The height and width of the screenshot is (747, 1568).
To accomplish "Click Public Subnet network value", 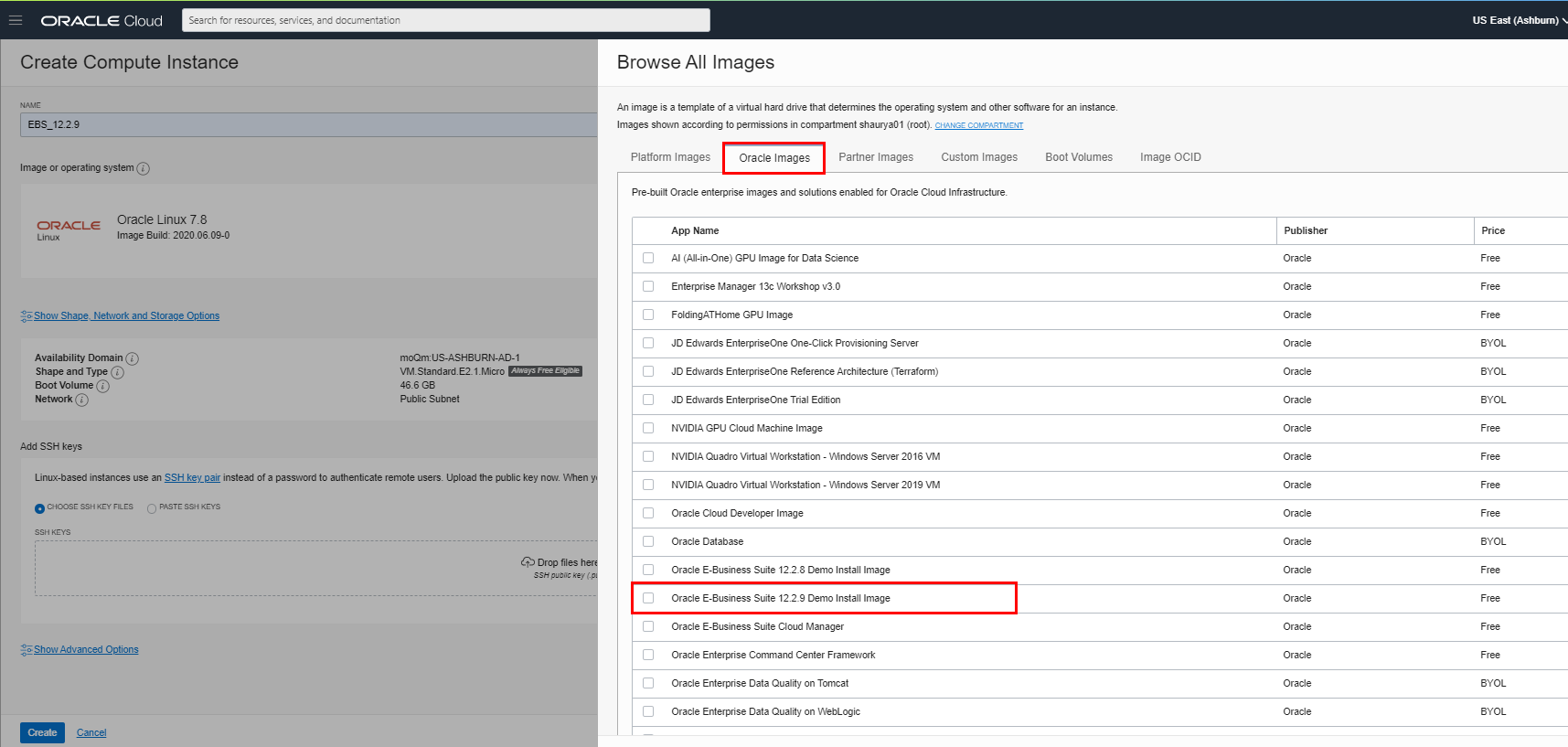I will (430, 400).
